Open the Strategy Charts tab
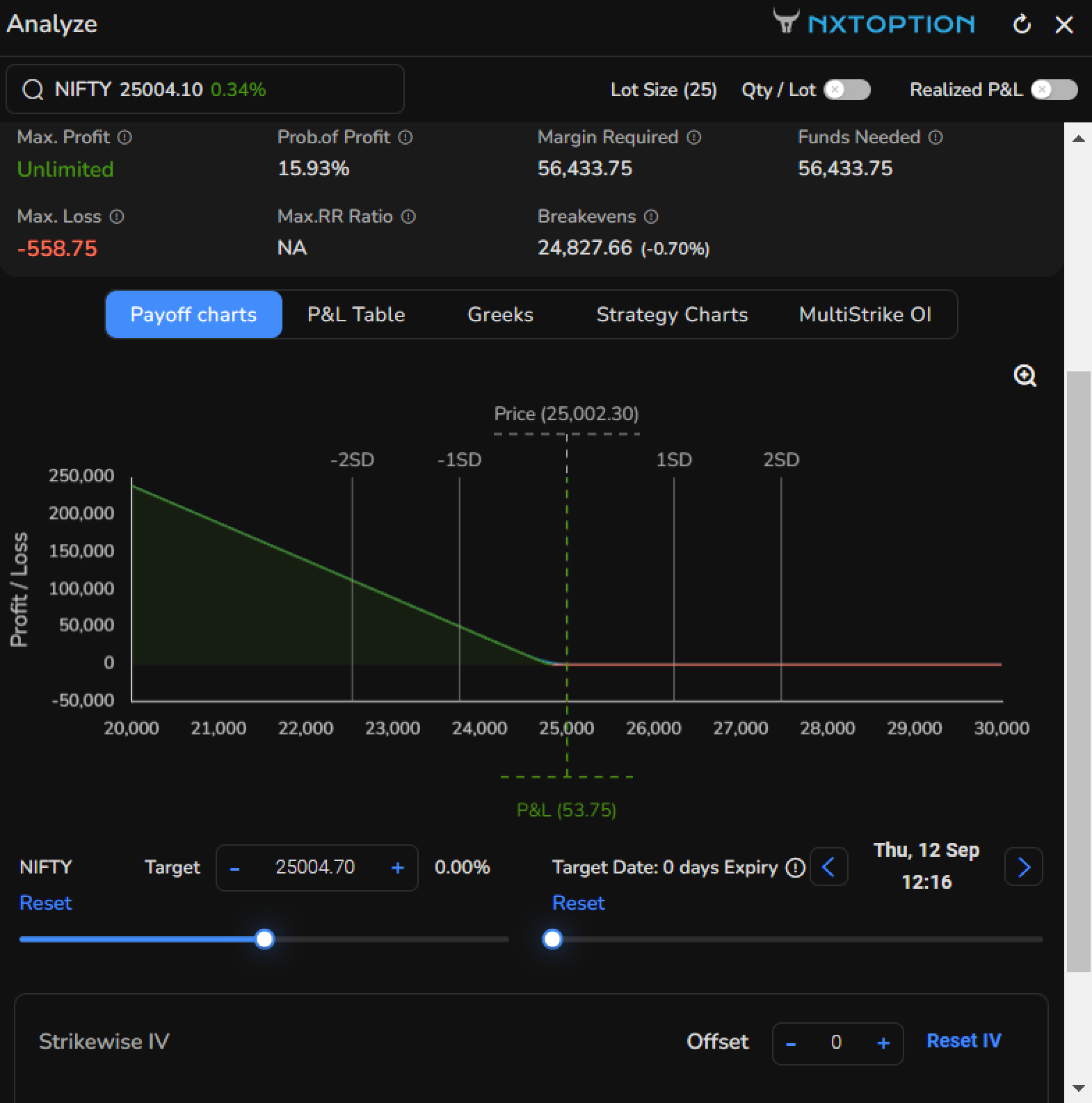The height and width of the screenshot is (1103, 1092). click(x=672, y=314)
